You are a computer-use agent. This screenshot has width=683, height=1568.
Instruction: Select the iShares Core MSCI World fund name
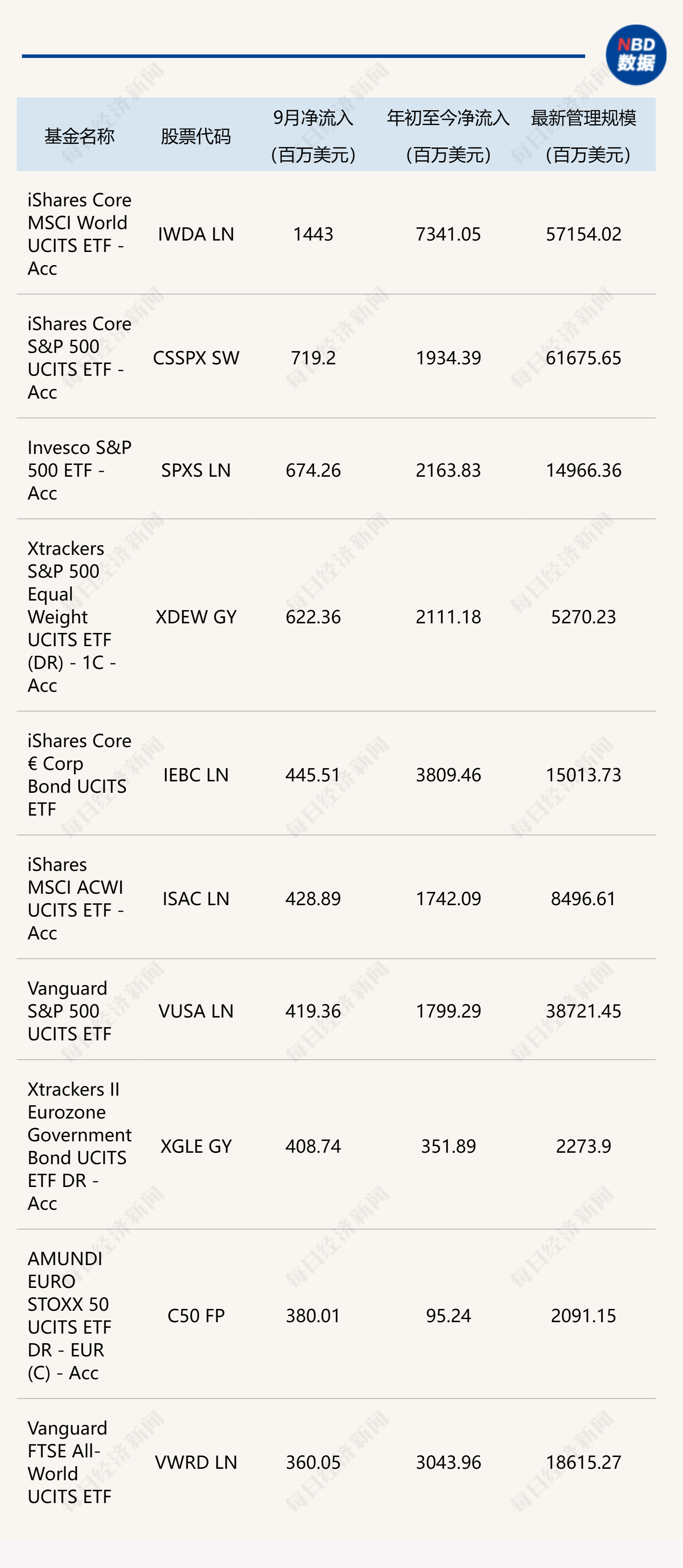[x=79, y=234]
